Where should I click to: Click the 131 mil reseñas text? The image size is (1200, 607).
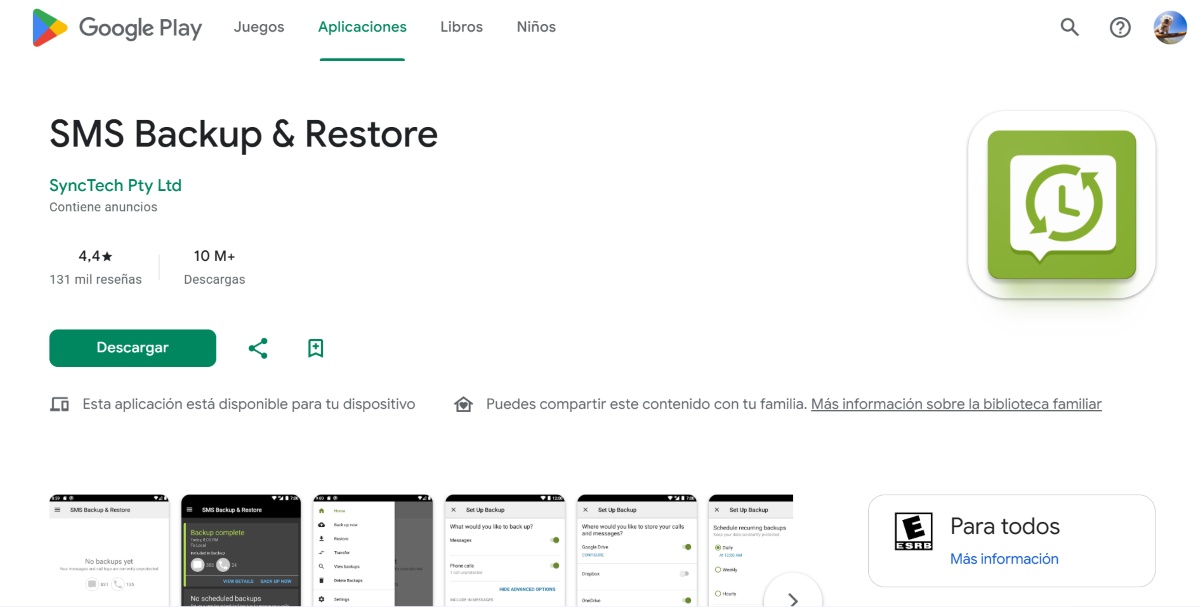[95, 280]
